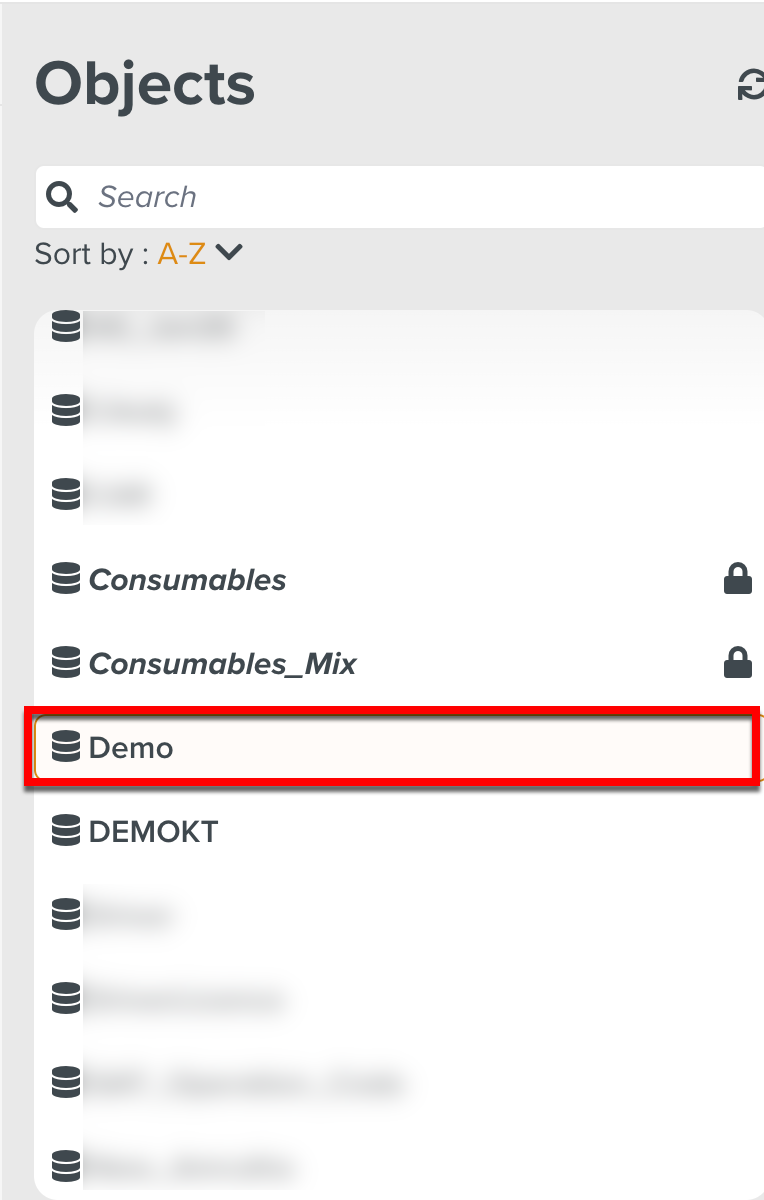Image resolution: width=764 pixels, height=1200 pixels.
Task: Click database icon beside DEMOKT
Action: point(66,831)
